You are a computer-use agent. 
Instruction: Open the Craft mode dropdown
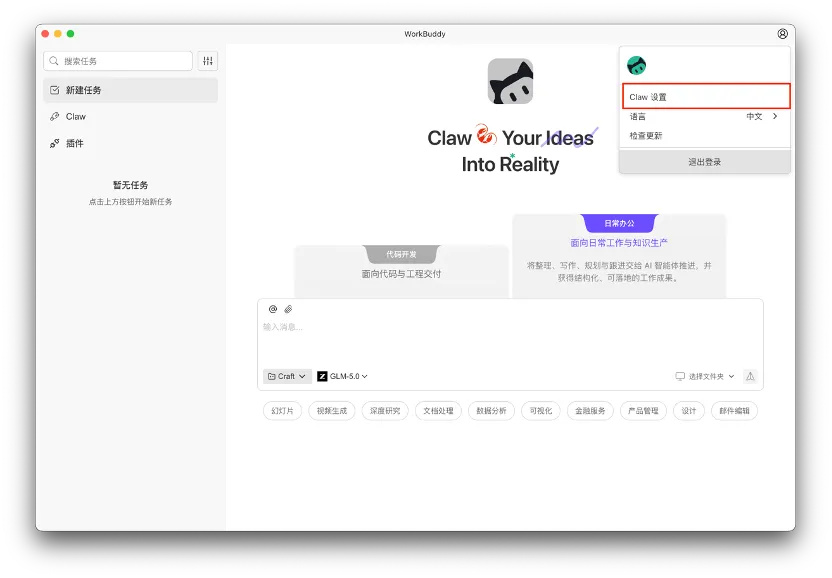[287, 376]
